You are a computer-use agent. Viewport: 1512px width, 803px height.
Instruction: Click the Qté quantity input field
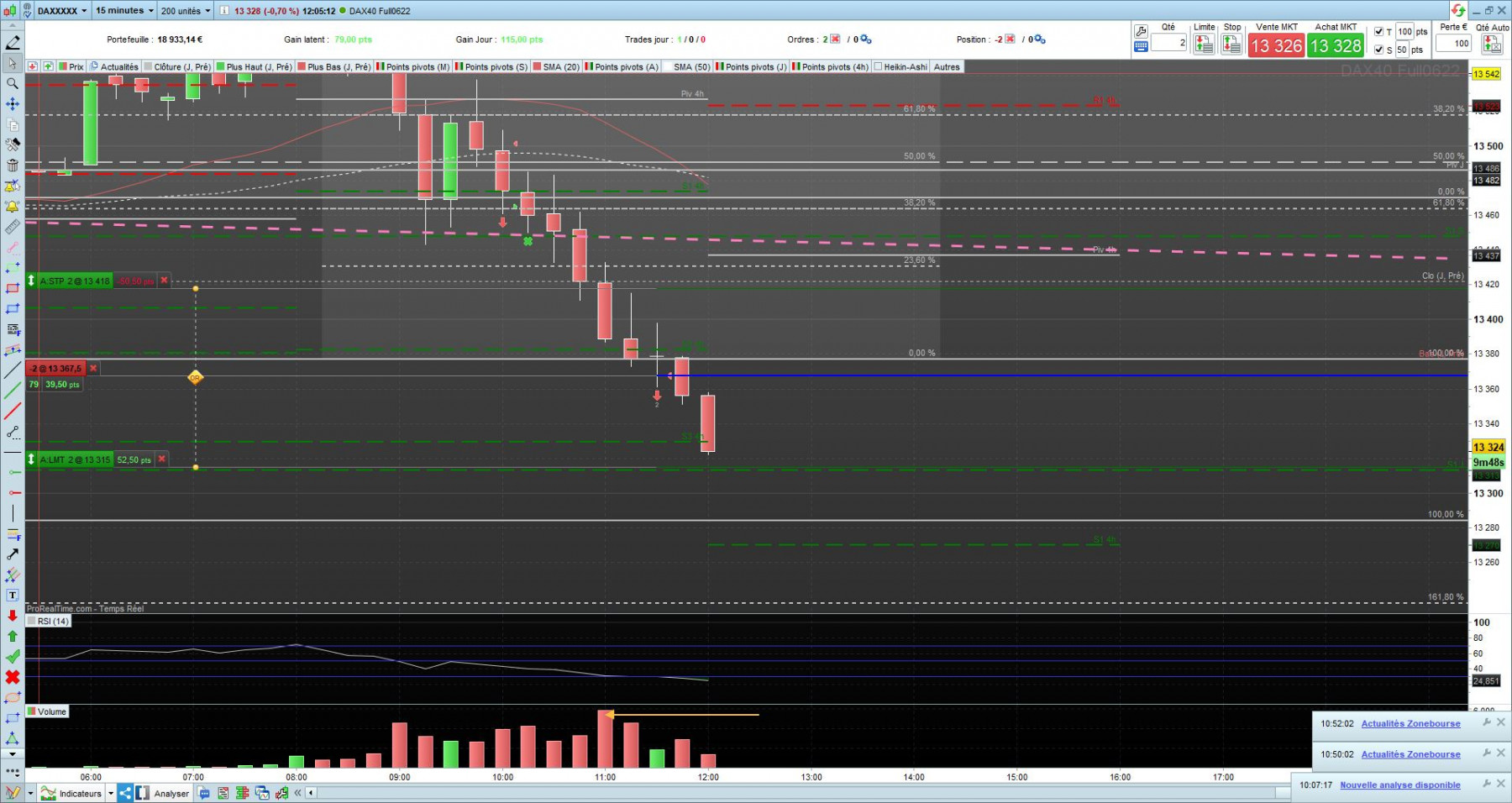pos(1168,43)
